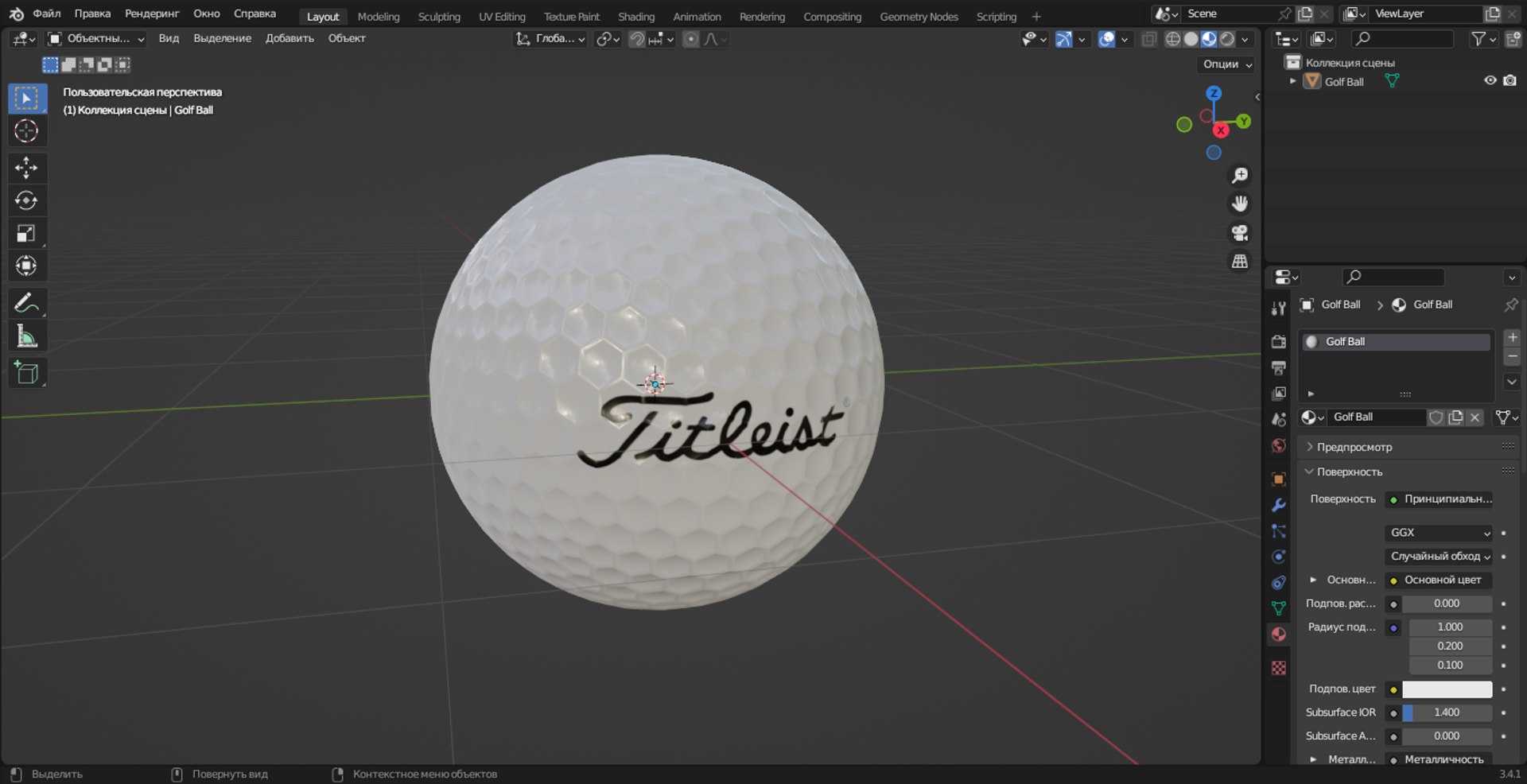Toggle X-ray display
1527x784 pixels.
click(1149, 39)
